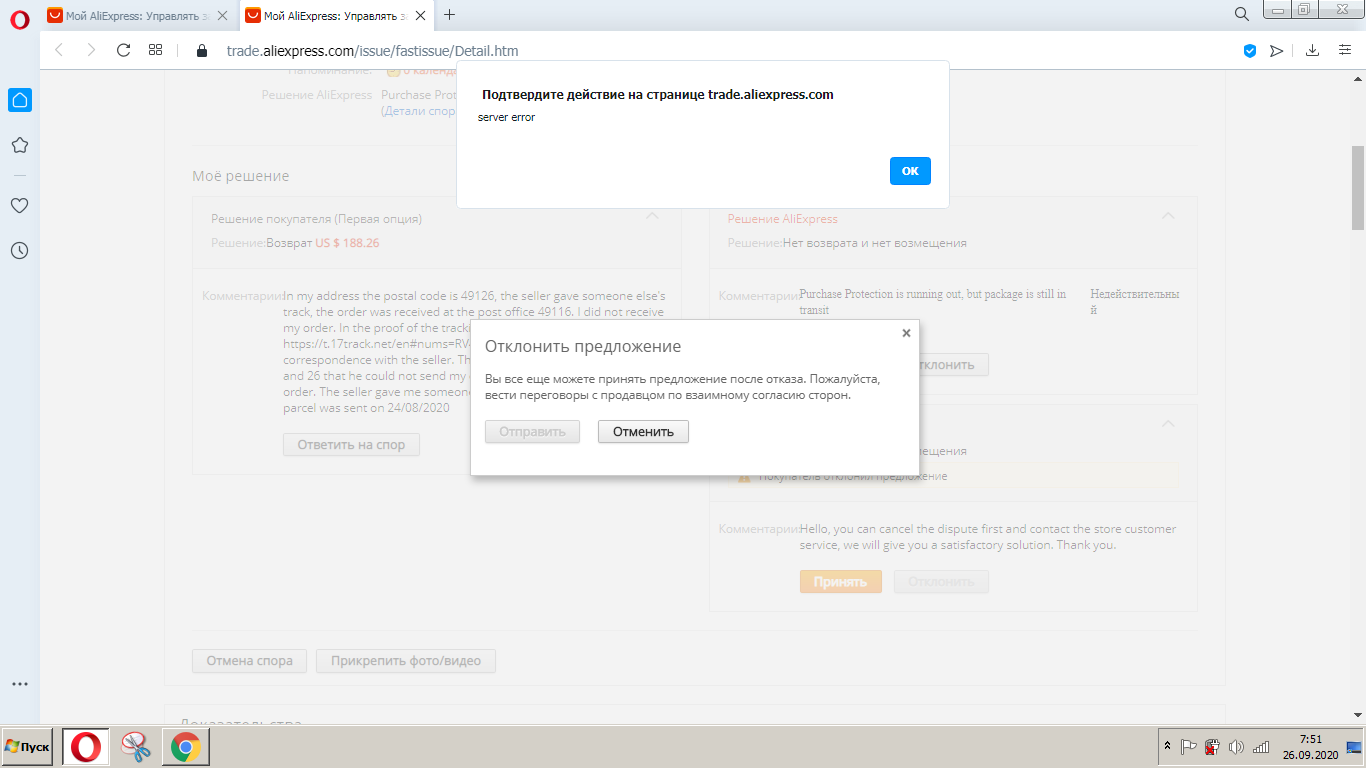Click the system tray volume speaker icon

click(x=1236, y=747)
